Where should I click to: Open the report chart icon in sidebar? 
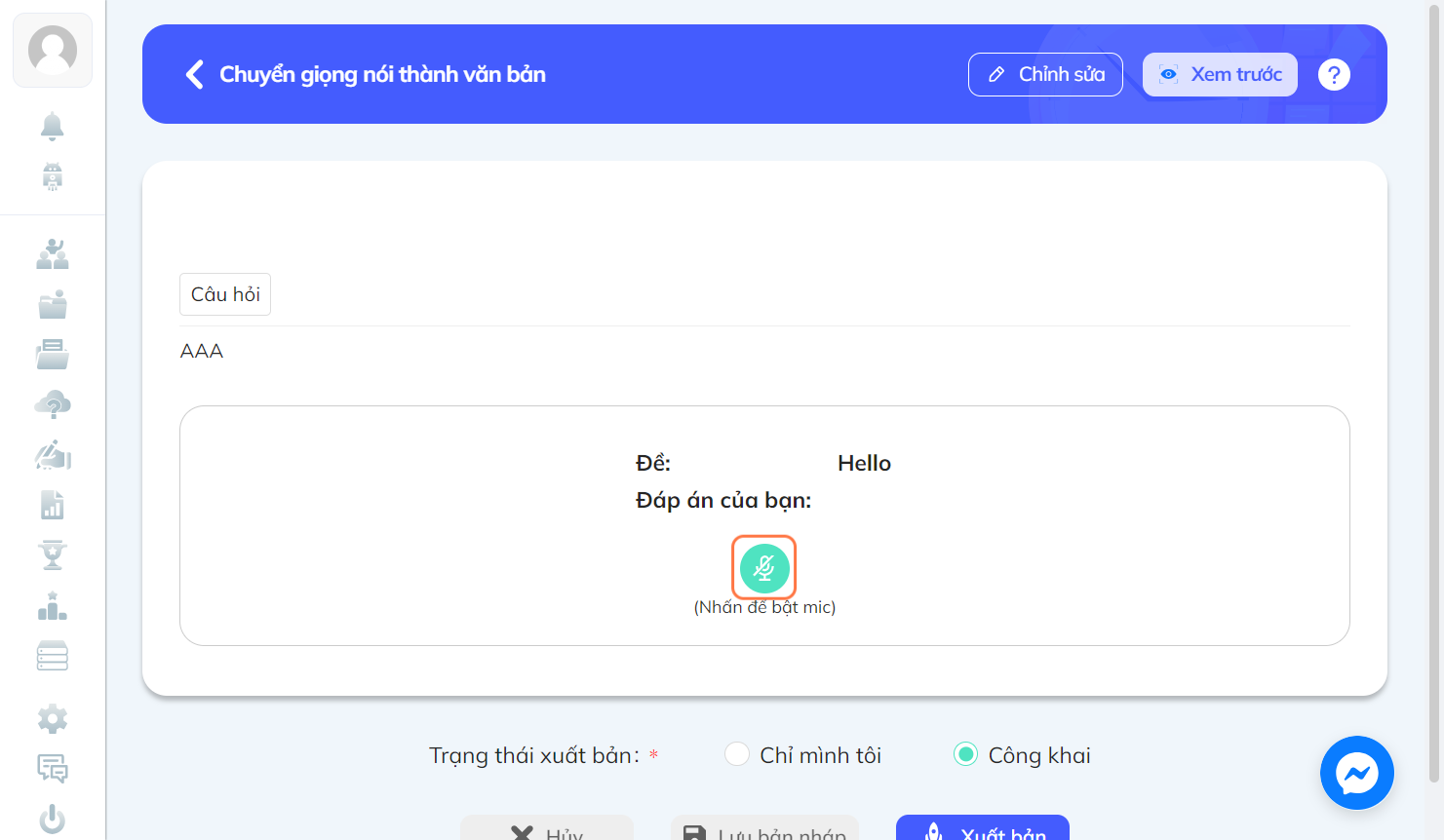click(53, 505)
